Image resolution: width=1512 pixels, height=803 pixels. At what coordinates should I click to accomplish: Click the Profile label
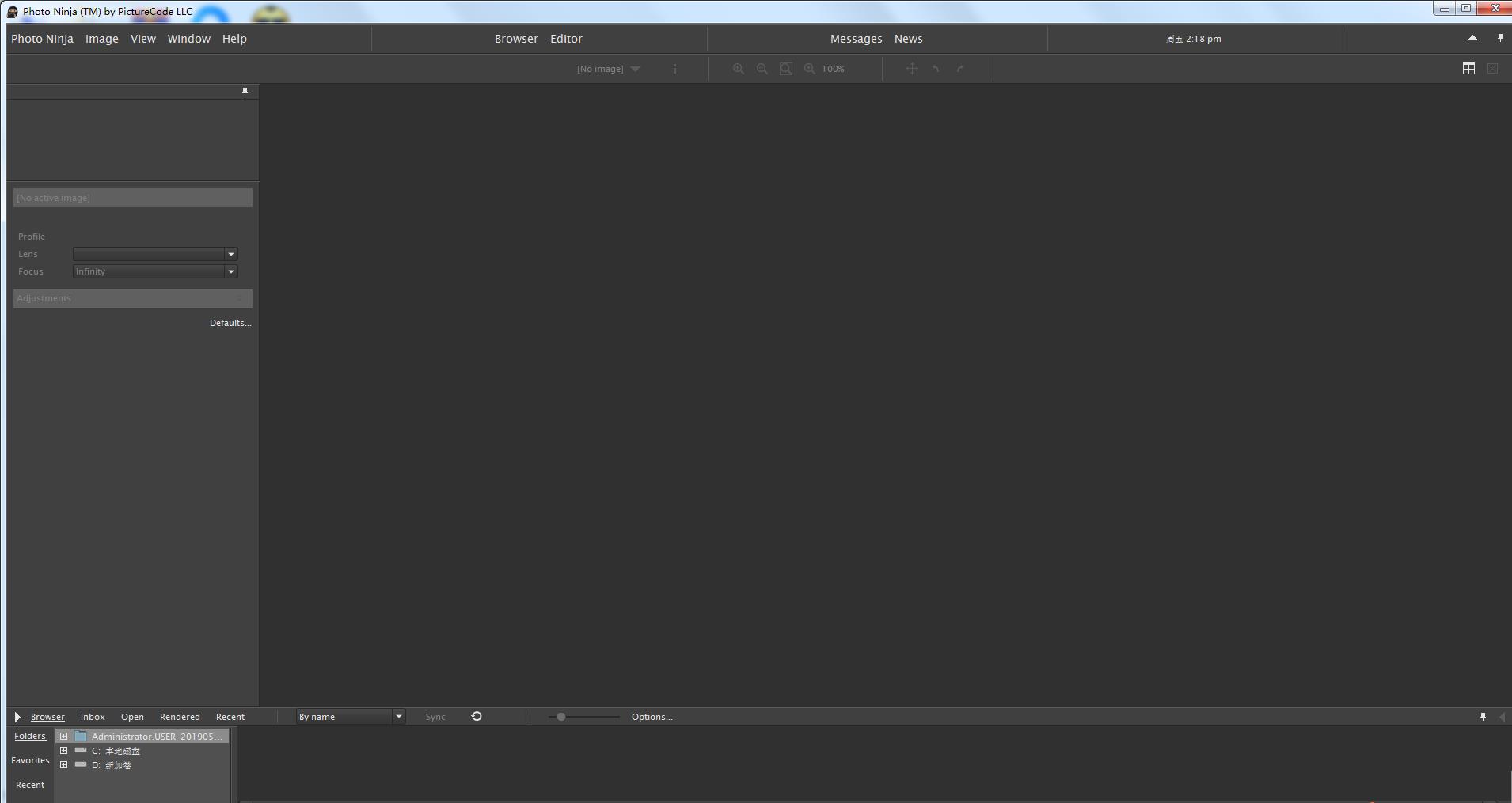(32, 237)
